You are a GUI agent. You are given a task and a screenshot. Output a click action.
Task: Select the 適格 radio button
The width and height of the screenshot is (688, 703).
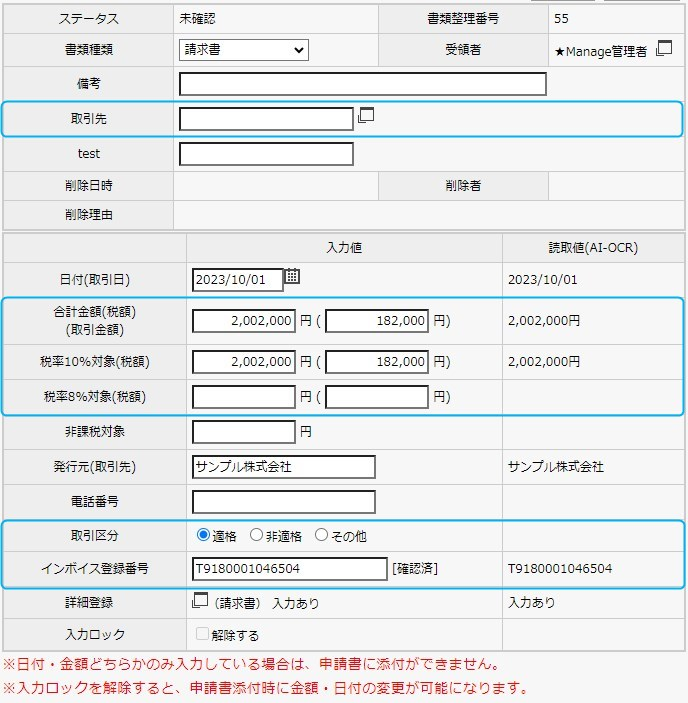click(203, 534)
